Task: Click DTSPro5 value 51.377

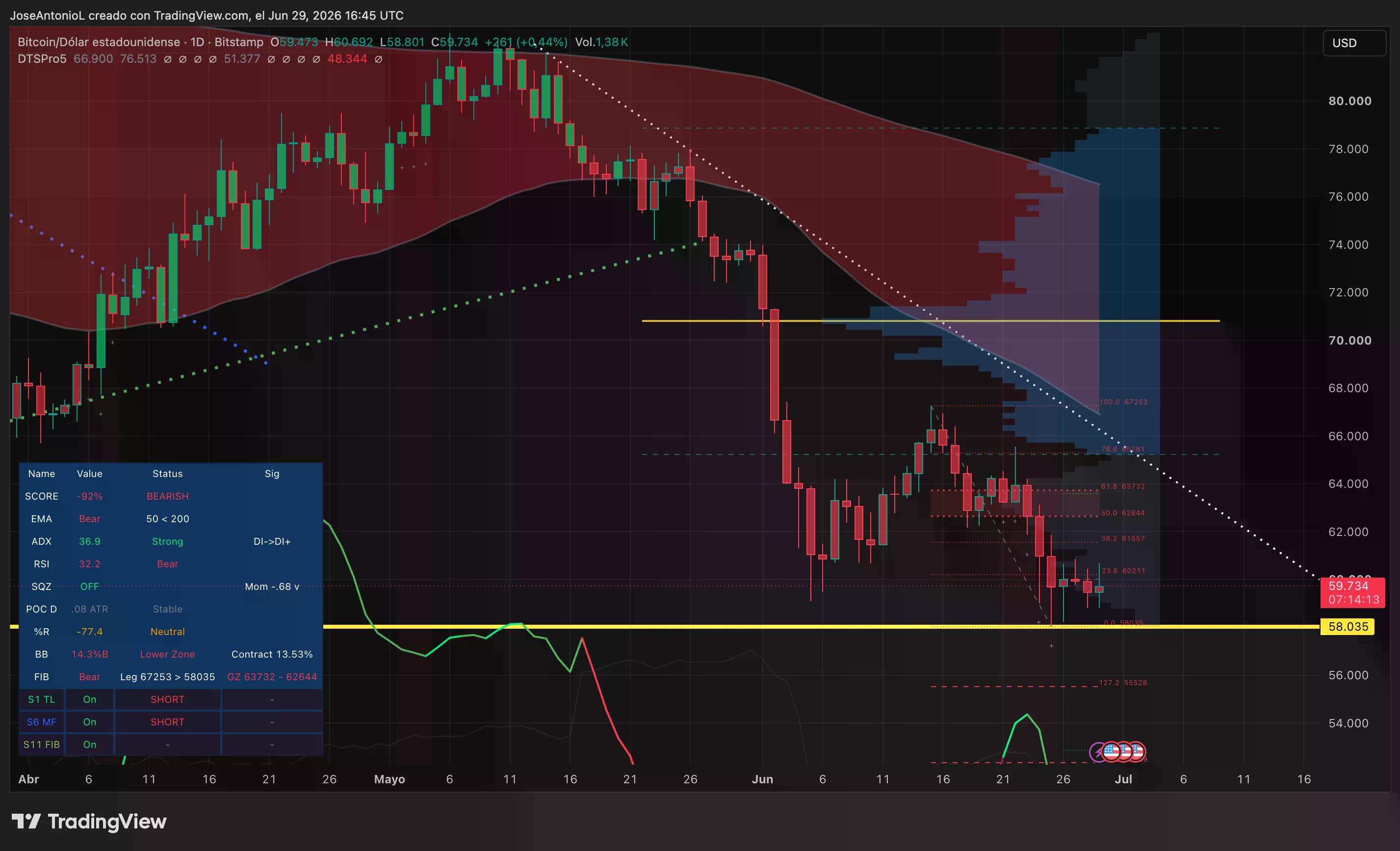Action: pyautogui.click(x=242, y=59)
